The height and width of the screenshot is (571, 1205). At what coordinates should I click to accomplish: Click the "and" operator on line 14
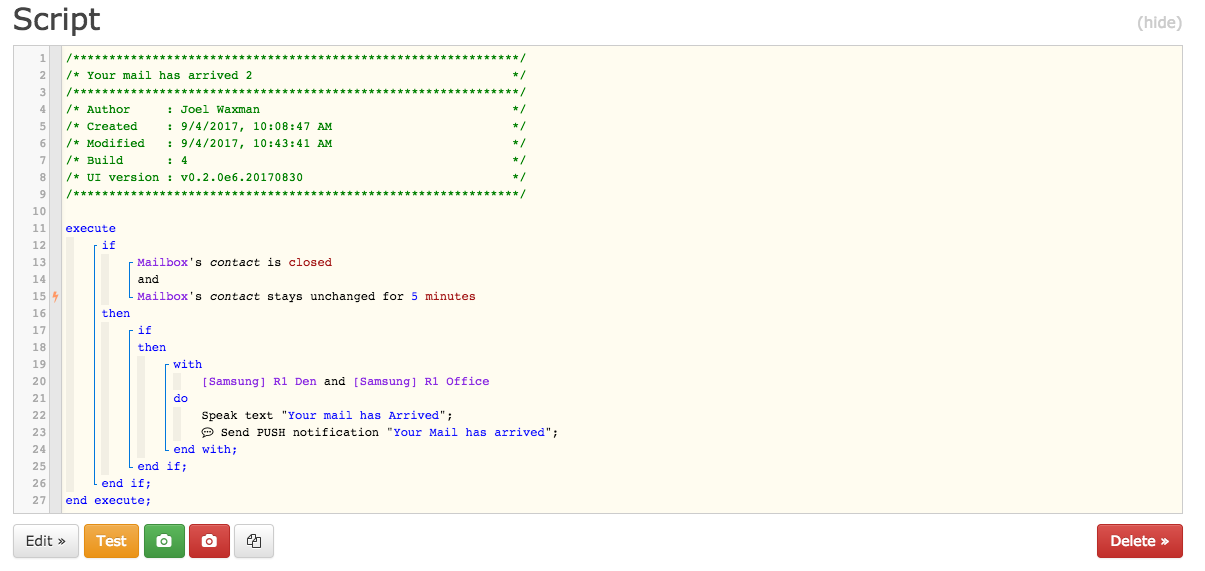point(148,279)
